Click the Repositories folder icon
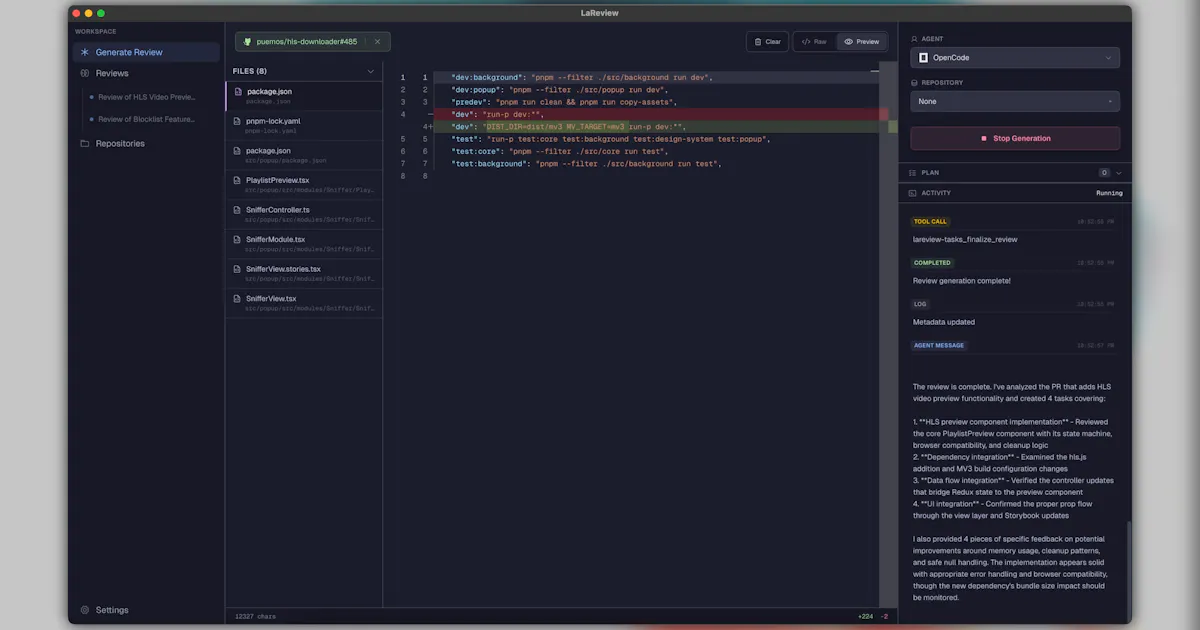Image resolution: width=1200 pixels, height=630 pixels. [x=85, y=143]
